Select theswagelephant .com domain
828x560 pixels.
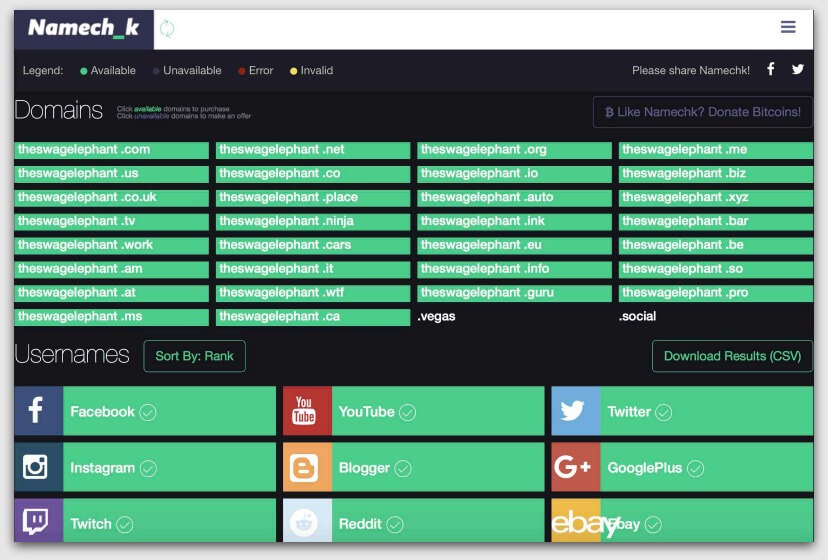click(x=111, y=150)
